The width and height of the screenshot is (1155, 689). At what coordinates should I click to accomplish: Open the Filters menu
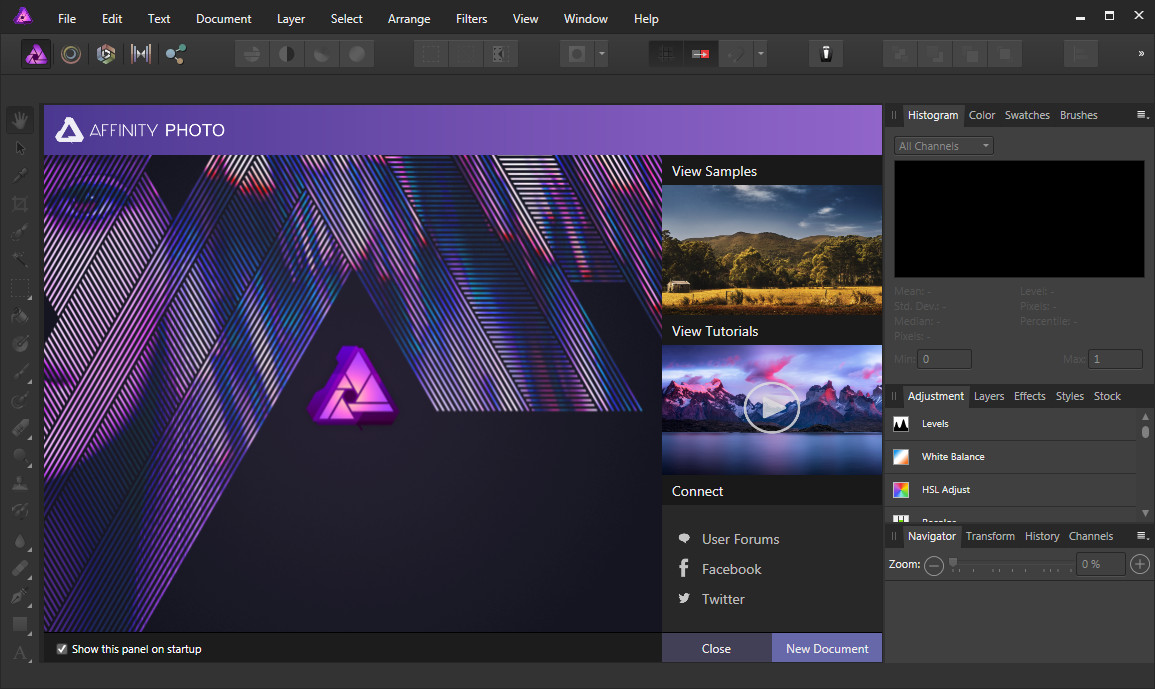point(471,18)
